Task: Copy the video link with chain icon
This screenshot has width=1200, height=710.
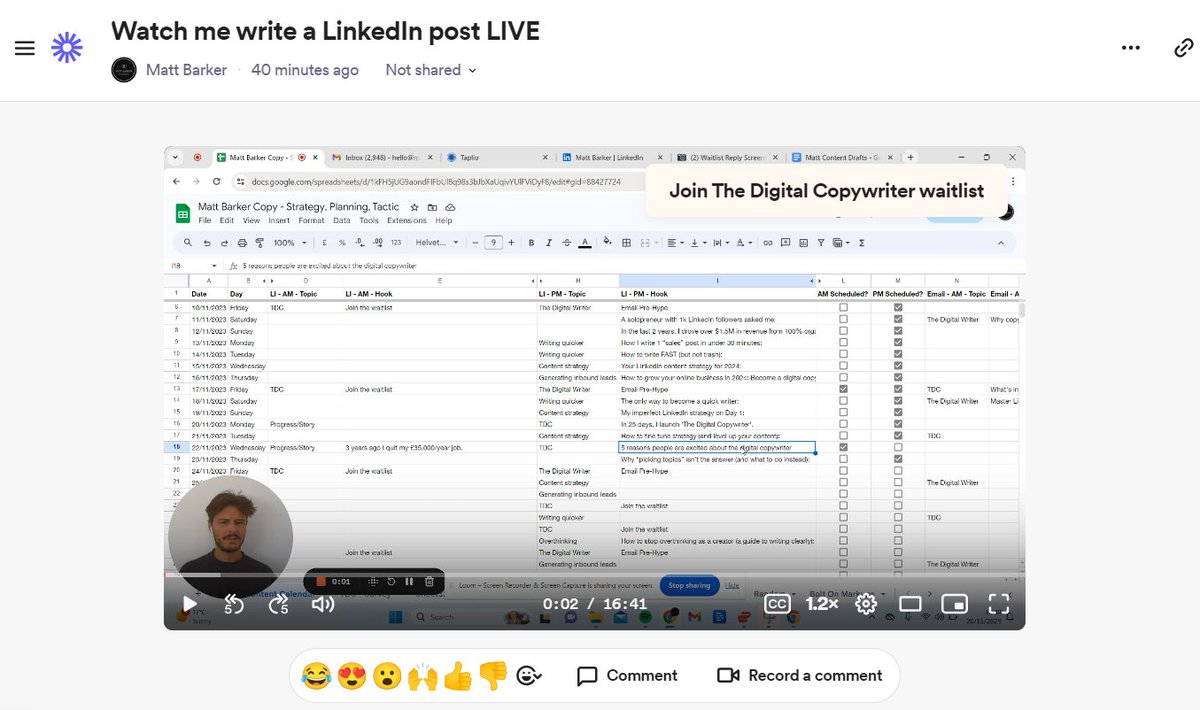Action: point(1183,48)
